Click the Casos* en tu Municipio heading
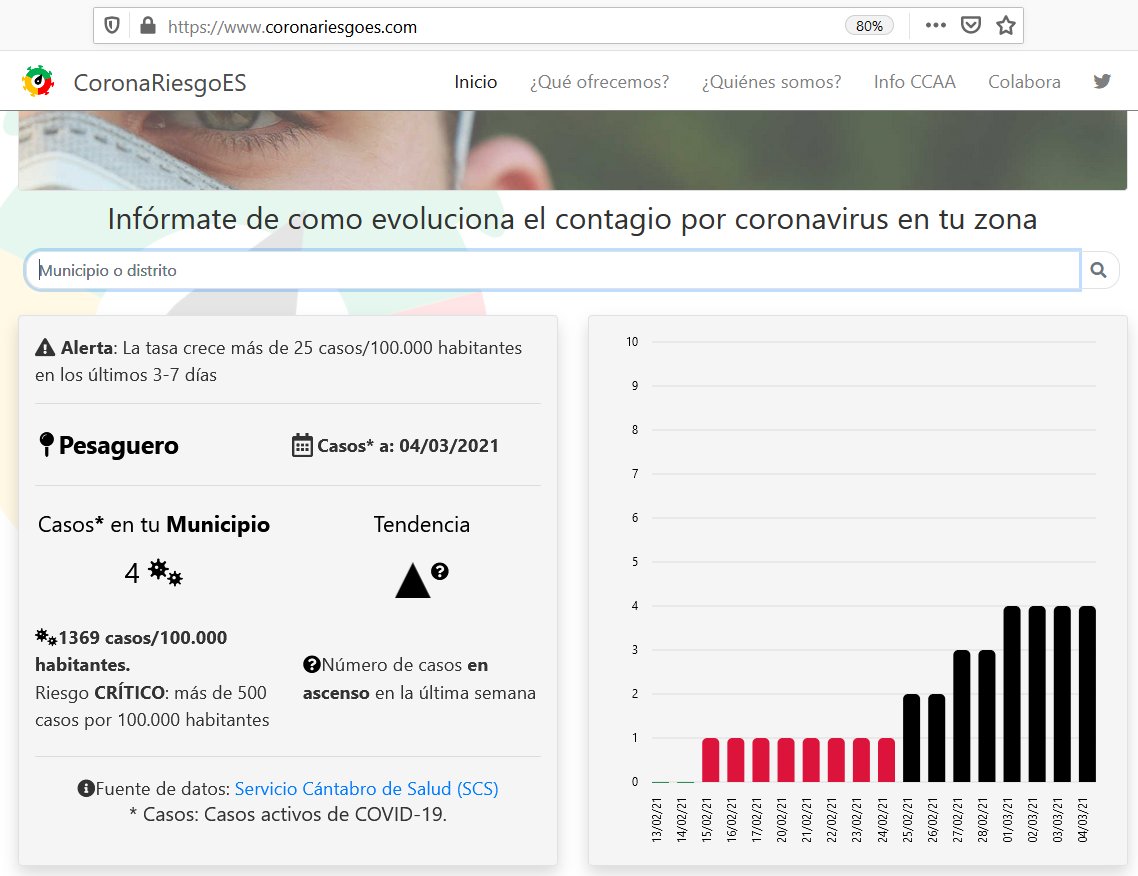This screenshot has height=876, width=1138. [154, 525]
